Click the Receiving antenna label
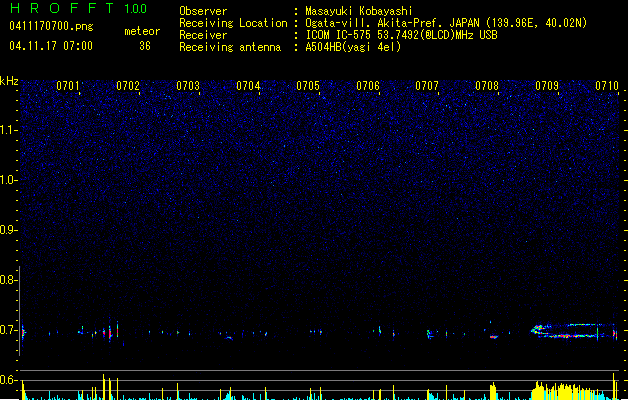The width and height of the screenshot is (629, 400). [230, 47]
